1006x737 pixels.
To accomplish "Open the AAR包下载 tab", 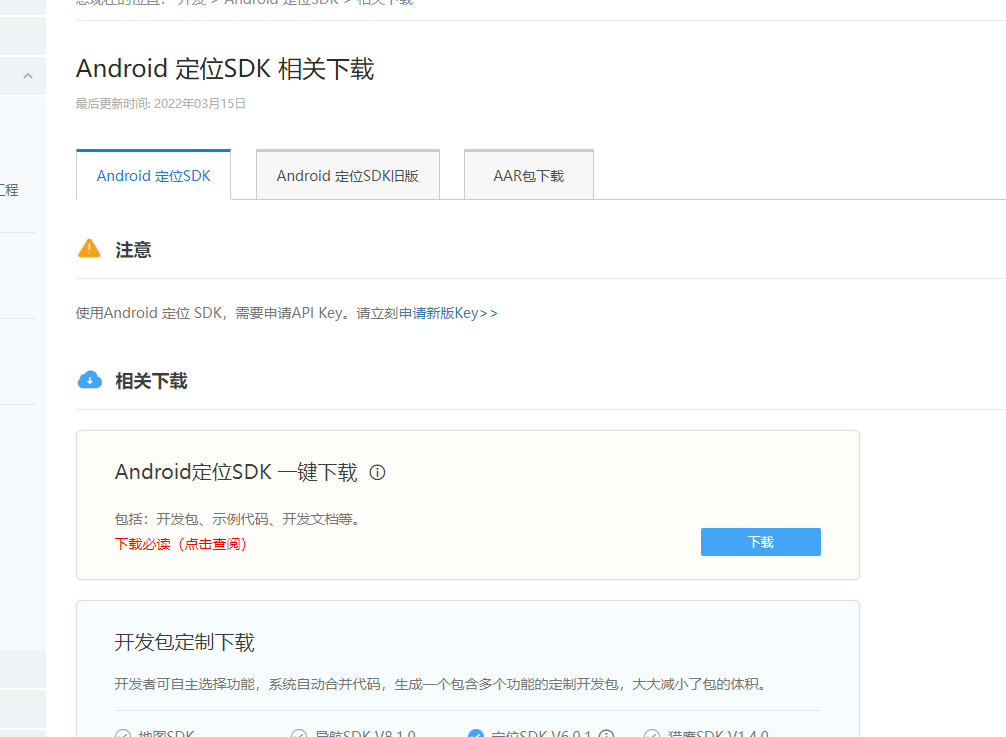I will coord(528,174).
